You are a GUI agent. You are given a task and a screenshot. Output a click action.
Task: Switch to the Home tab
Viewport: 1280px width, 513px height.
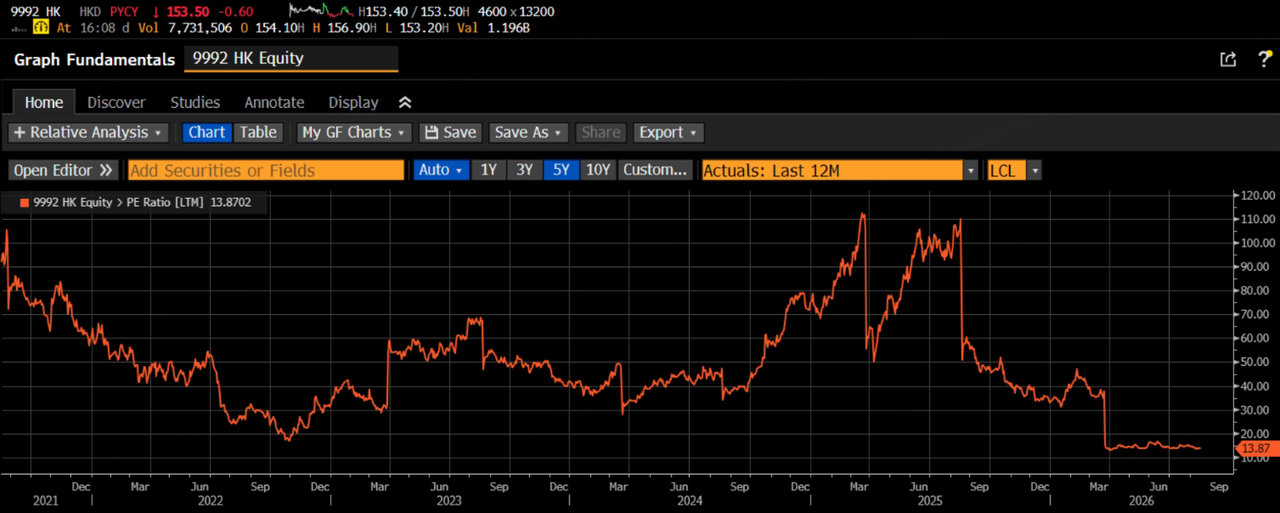[44, 102]
